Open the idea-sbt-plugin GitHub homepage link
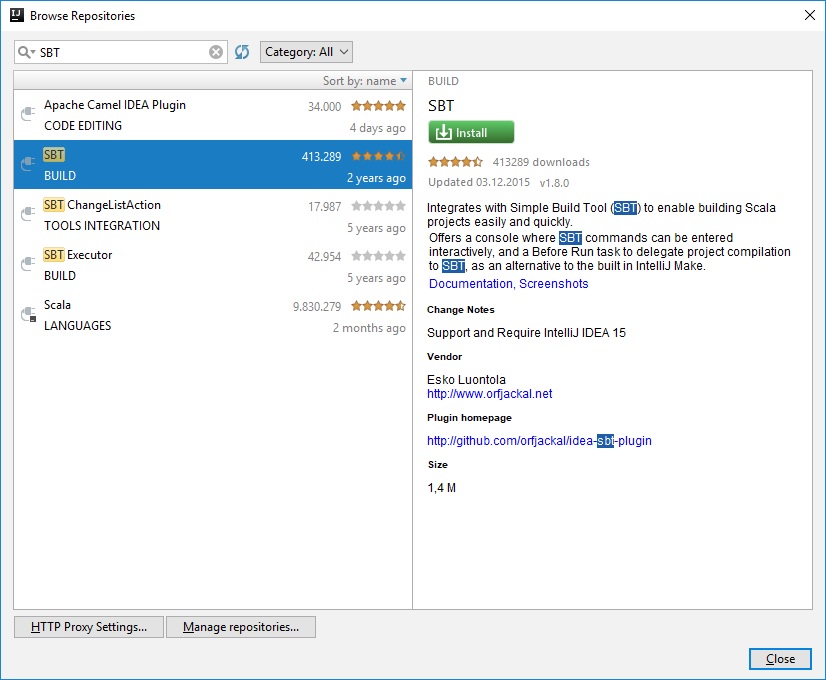 click(x=539, y=441)
